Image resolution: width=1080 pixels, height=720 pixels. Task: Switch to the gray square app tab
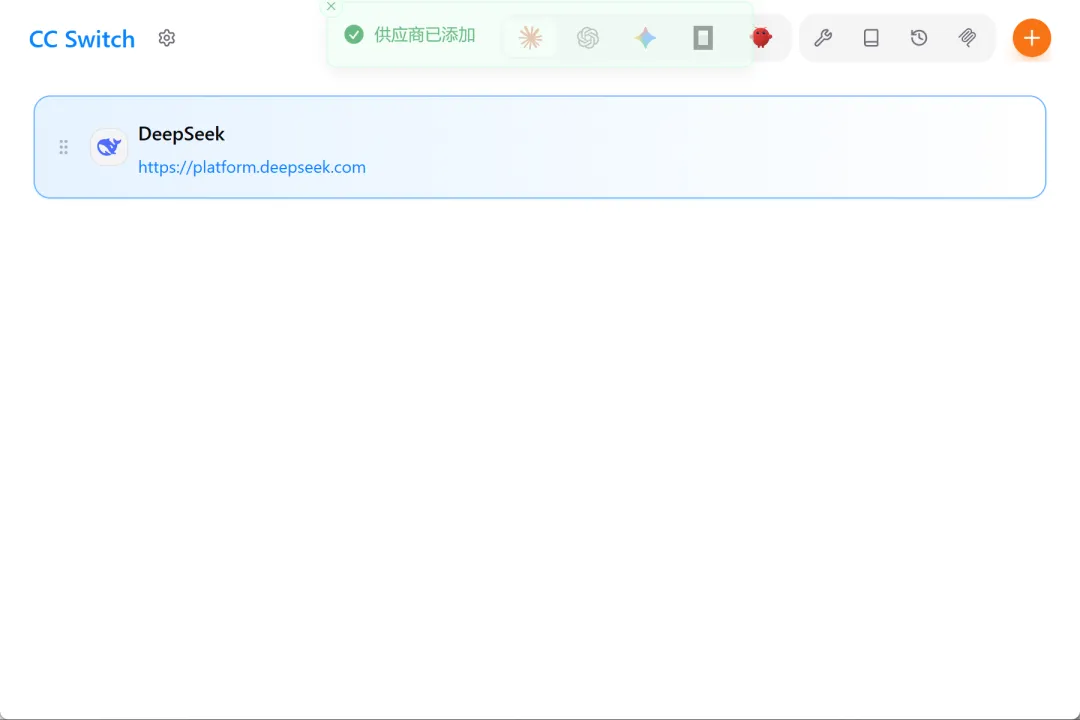[703, 38]
